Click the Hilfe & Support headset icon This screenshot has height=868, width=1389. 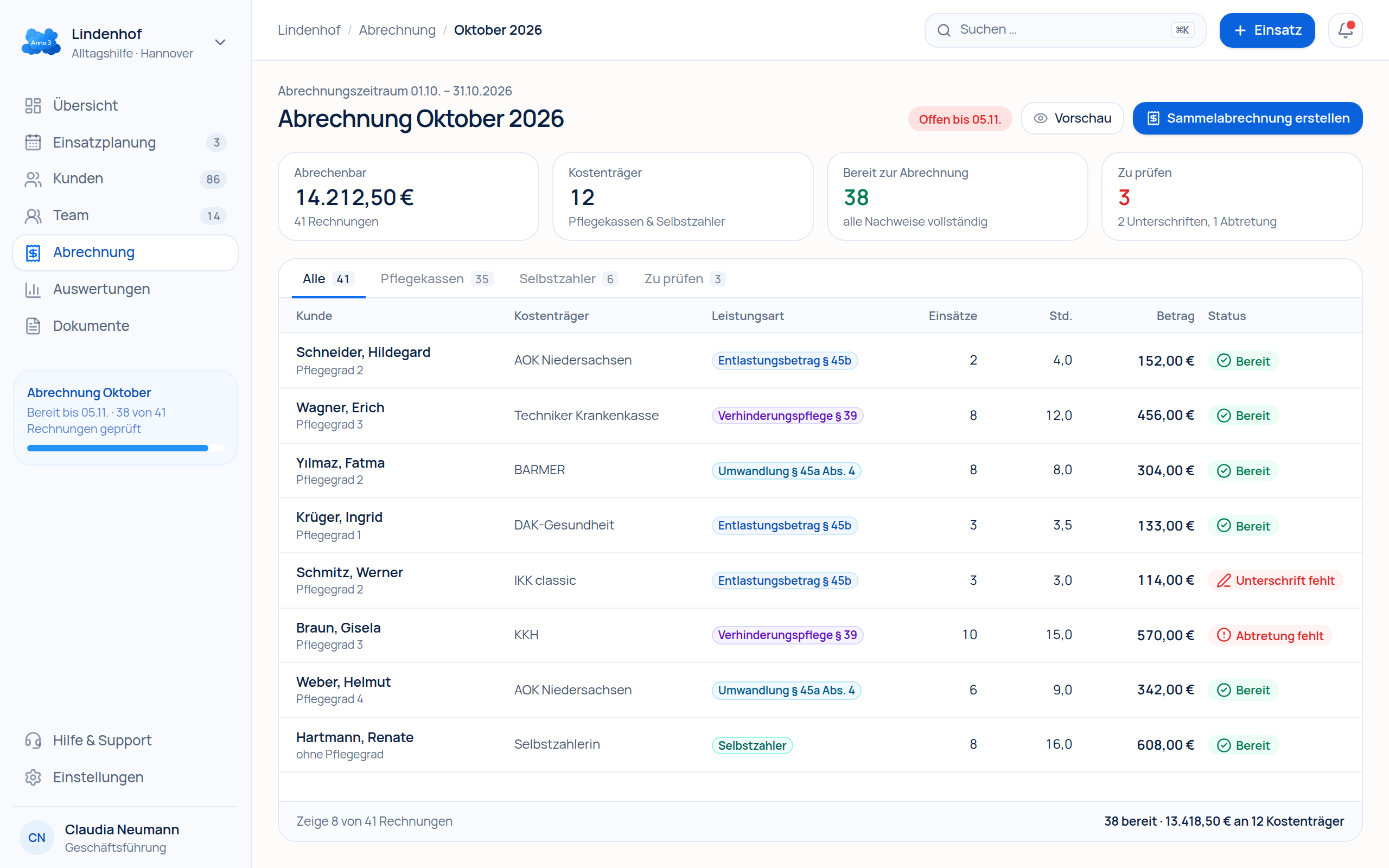pos(33,741)
